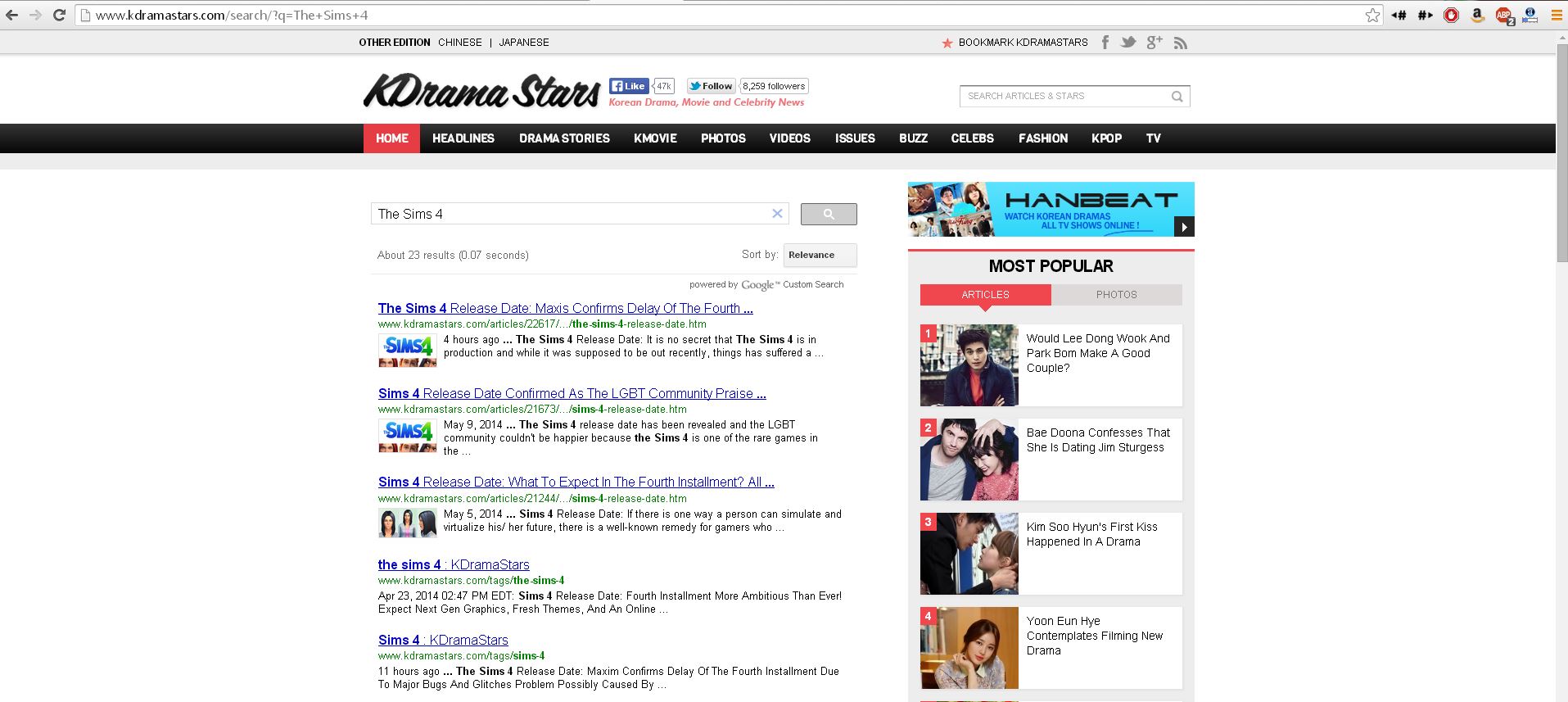Open 'the sims 4 : KDramaStars' tag result

coord(454,565)
